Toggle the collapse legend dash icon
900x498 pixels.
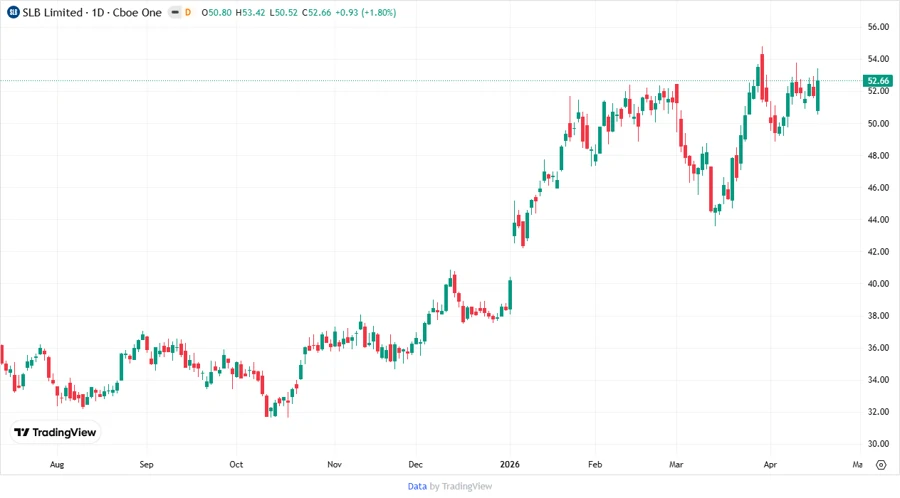(175, 12)
